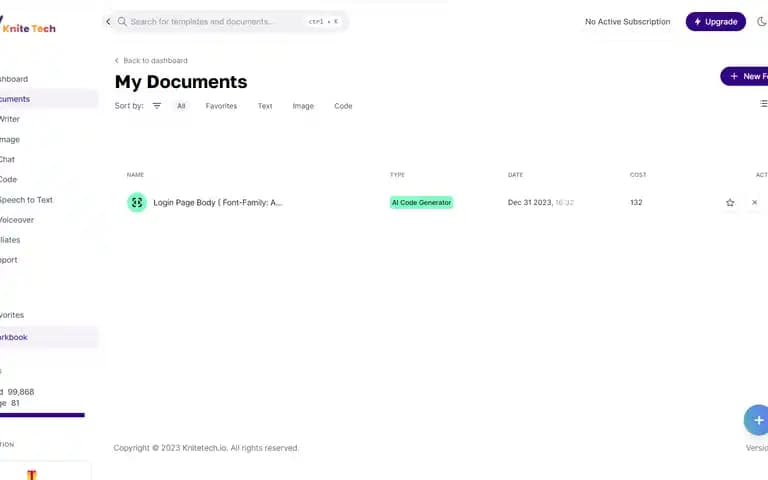Select the Favorites filter tab
Screen dimensions: 768x480
221,106
